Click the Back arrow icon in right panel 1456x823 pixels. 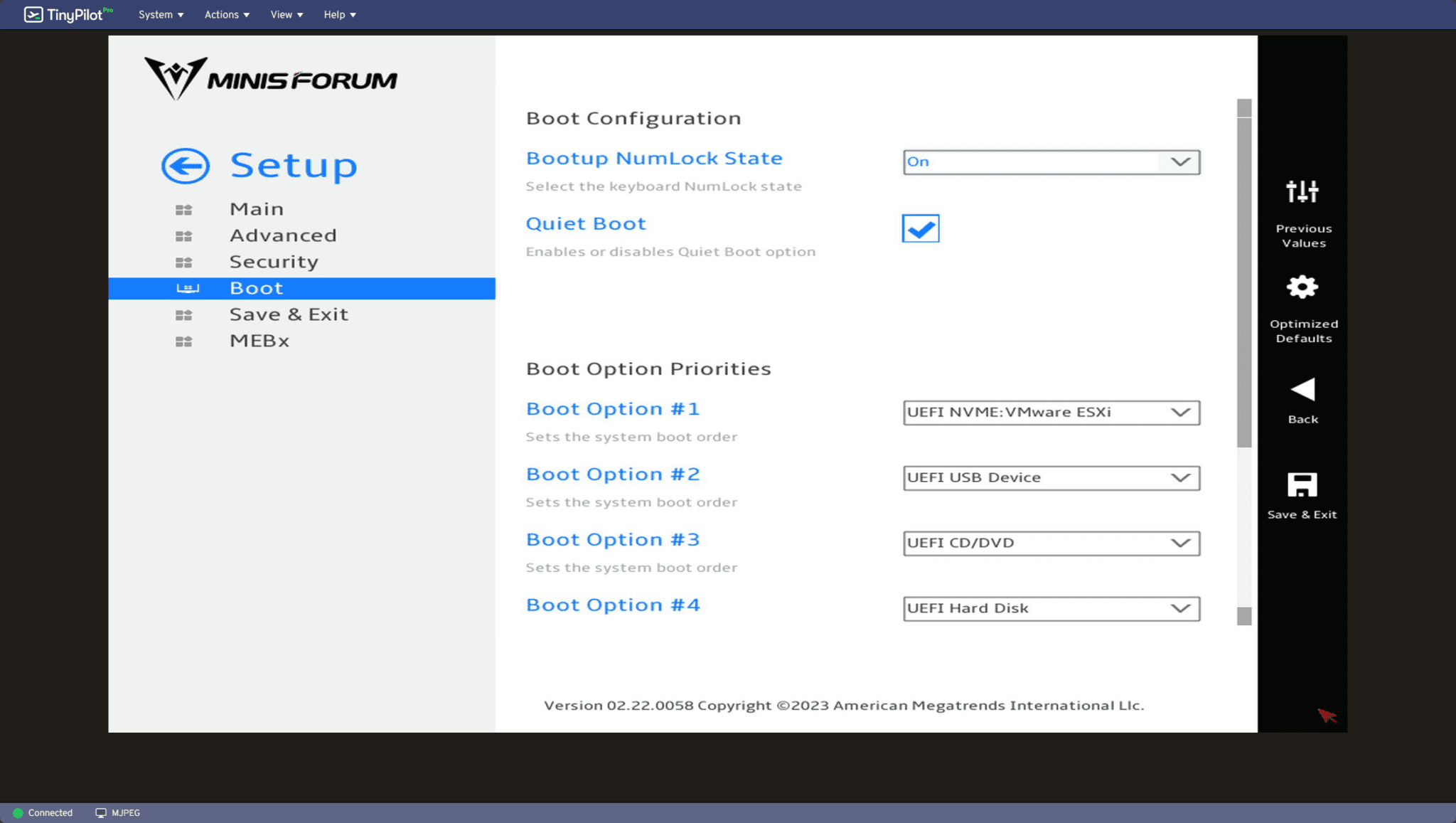1301,388
